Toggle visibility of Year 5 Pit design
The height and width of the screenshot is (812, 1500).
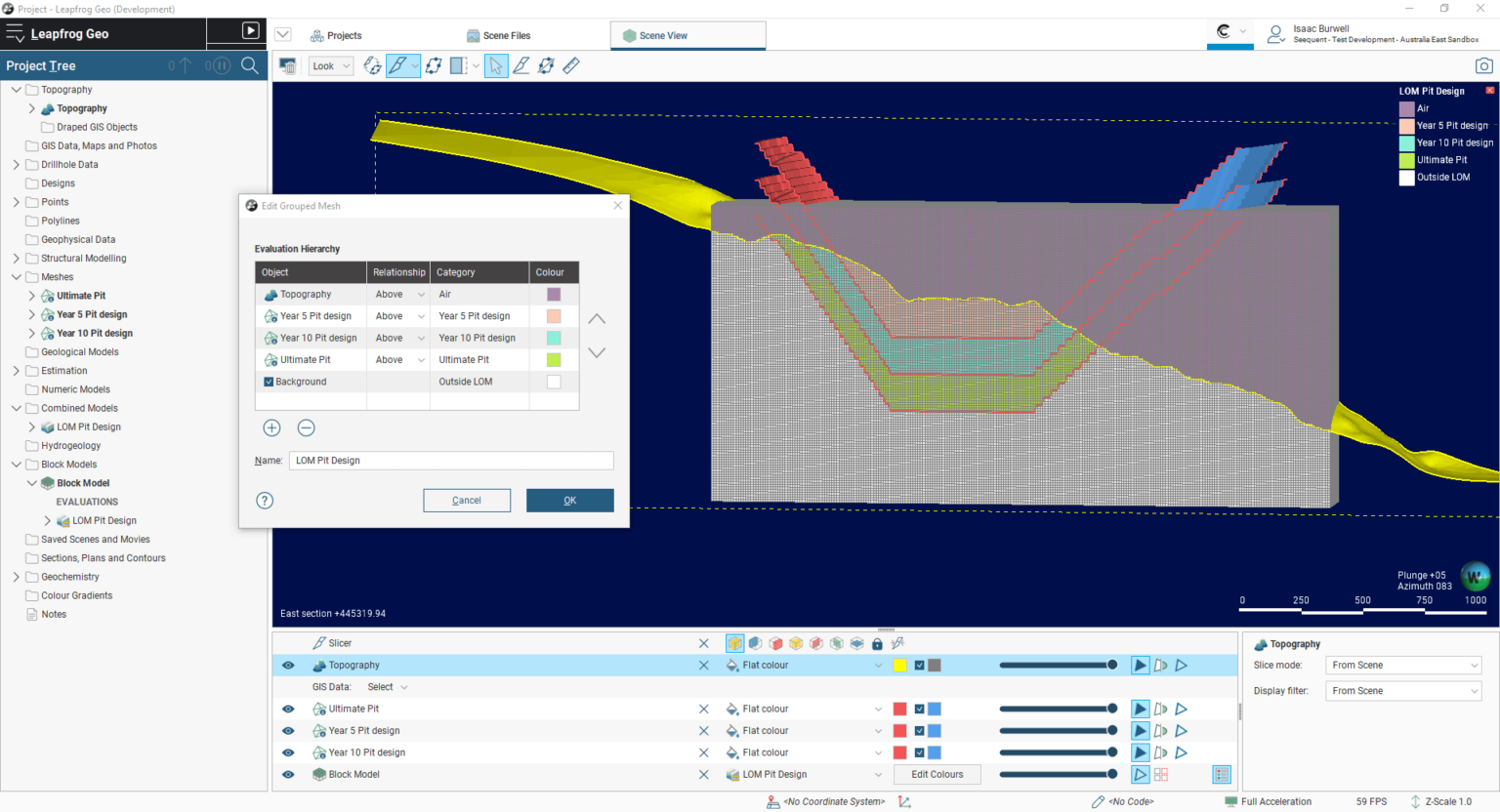[x=288, y=731]
